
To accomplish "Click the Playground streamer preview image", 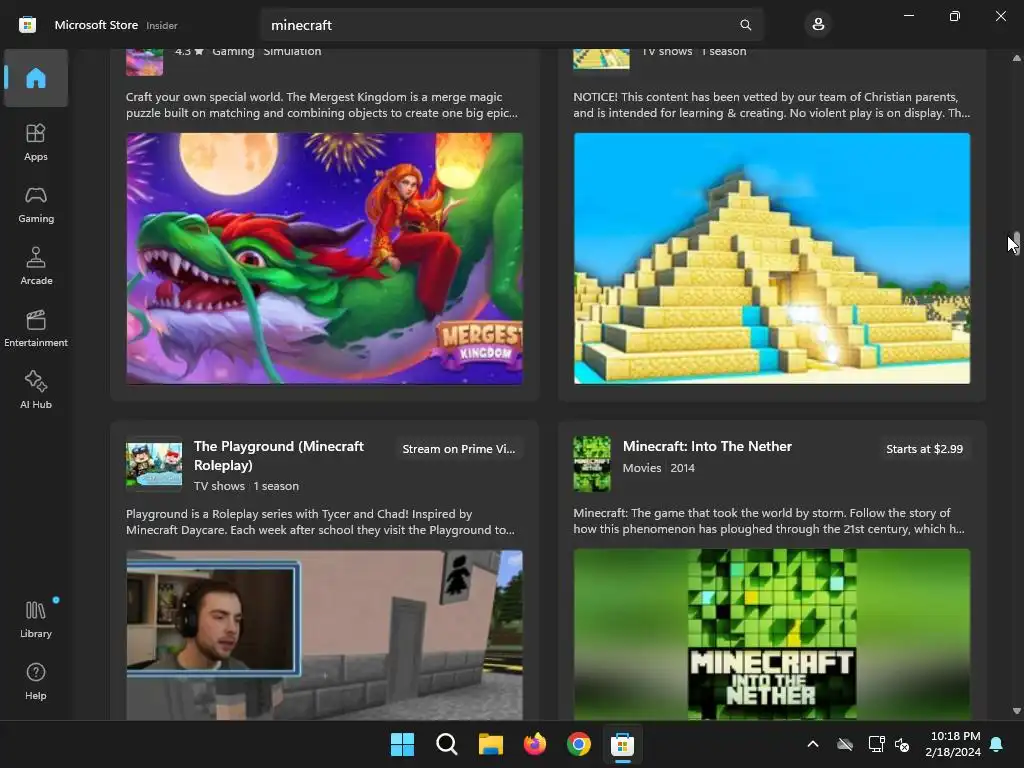I will (x=325, y=635).
